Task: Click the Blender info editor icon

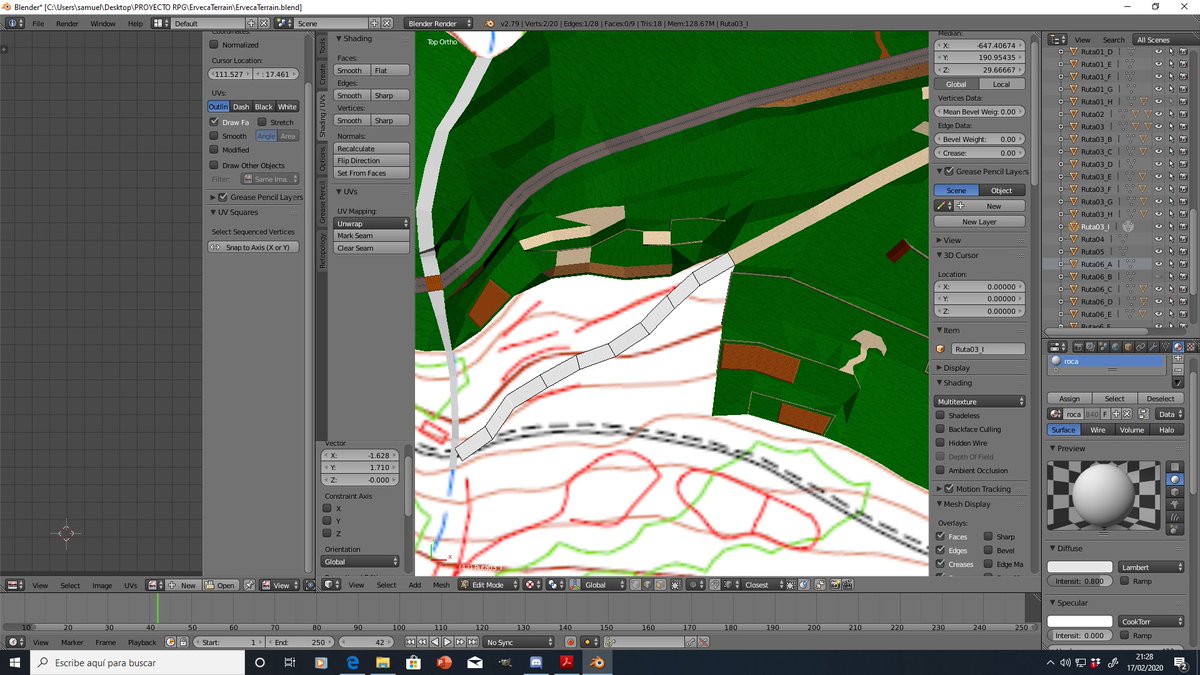Action: 12,22
